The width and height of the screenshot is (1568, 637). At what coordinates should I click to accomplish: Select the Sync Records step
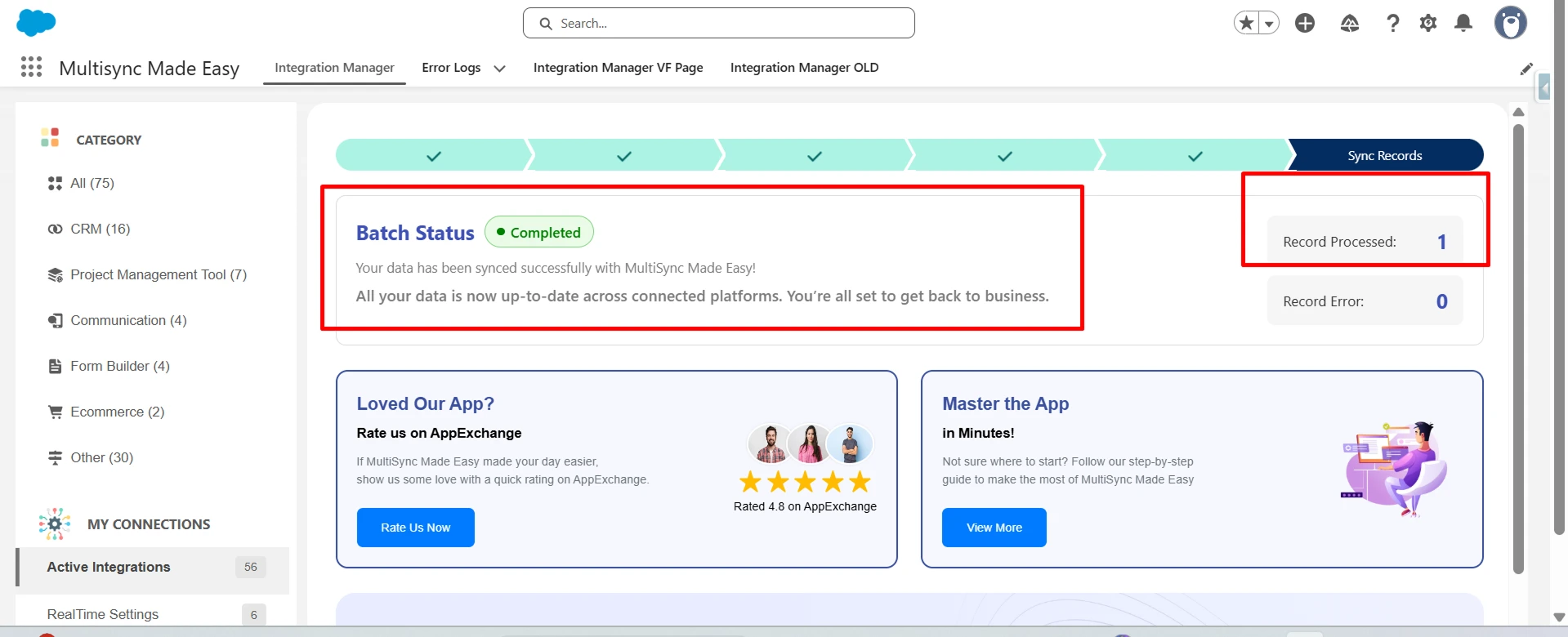click(1386, 155)
